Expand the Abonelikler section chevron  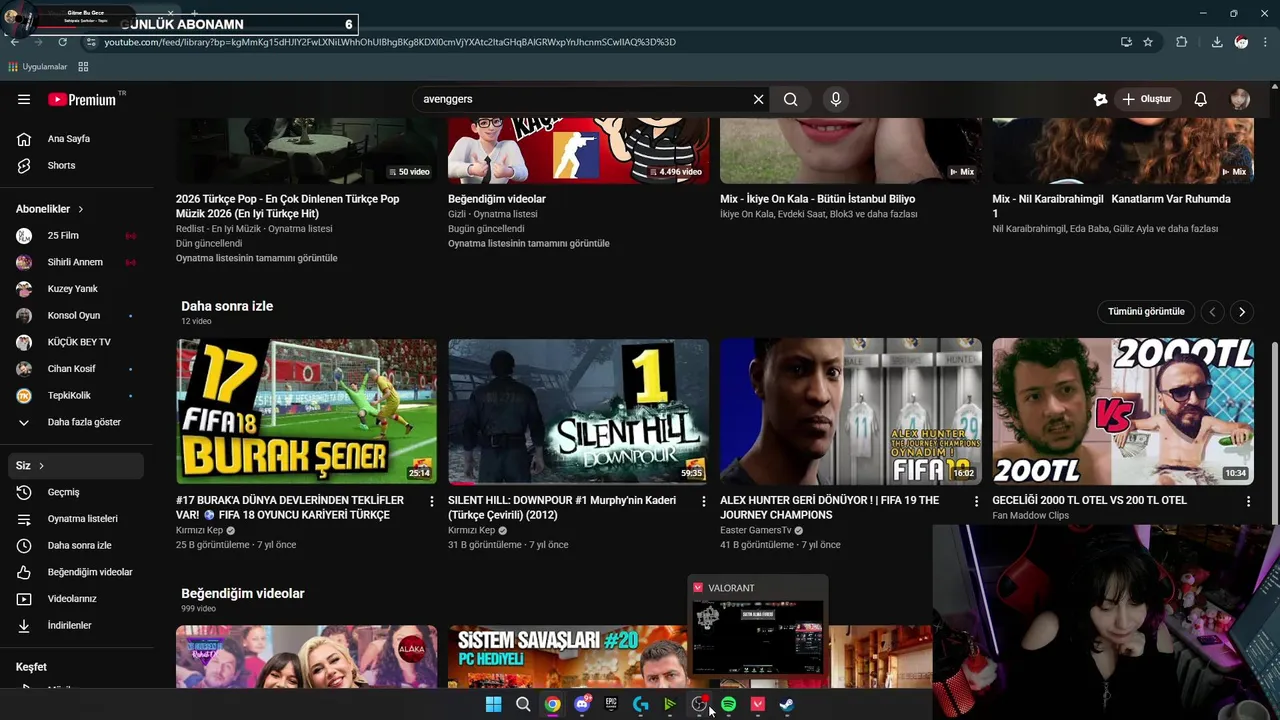(x=80, y=209)
